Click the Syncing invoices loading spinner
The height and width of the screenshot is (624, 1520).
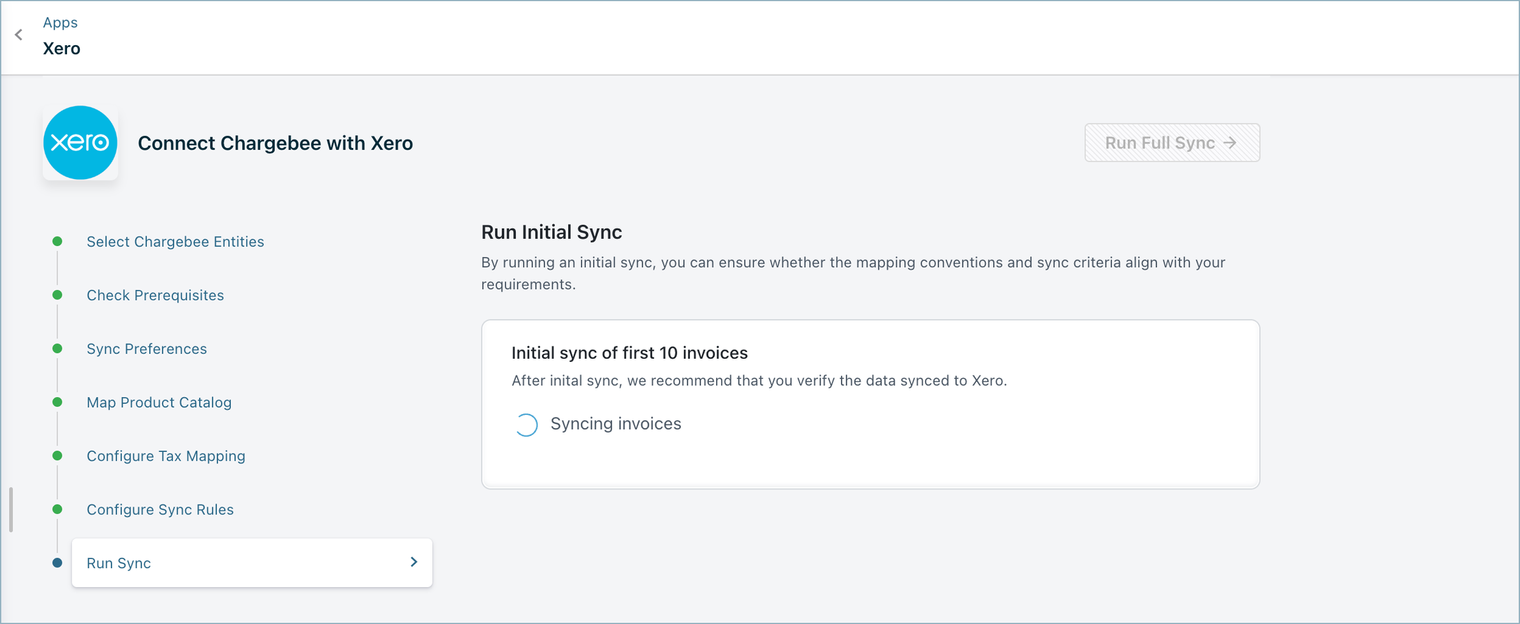tap(526, 425)
